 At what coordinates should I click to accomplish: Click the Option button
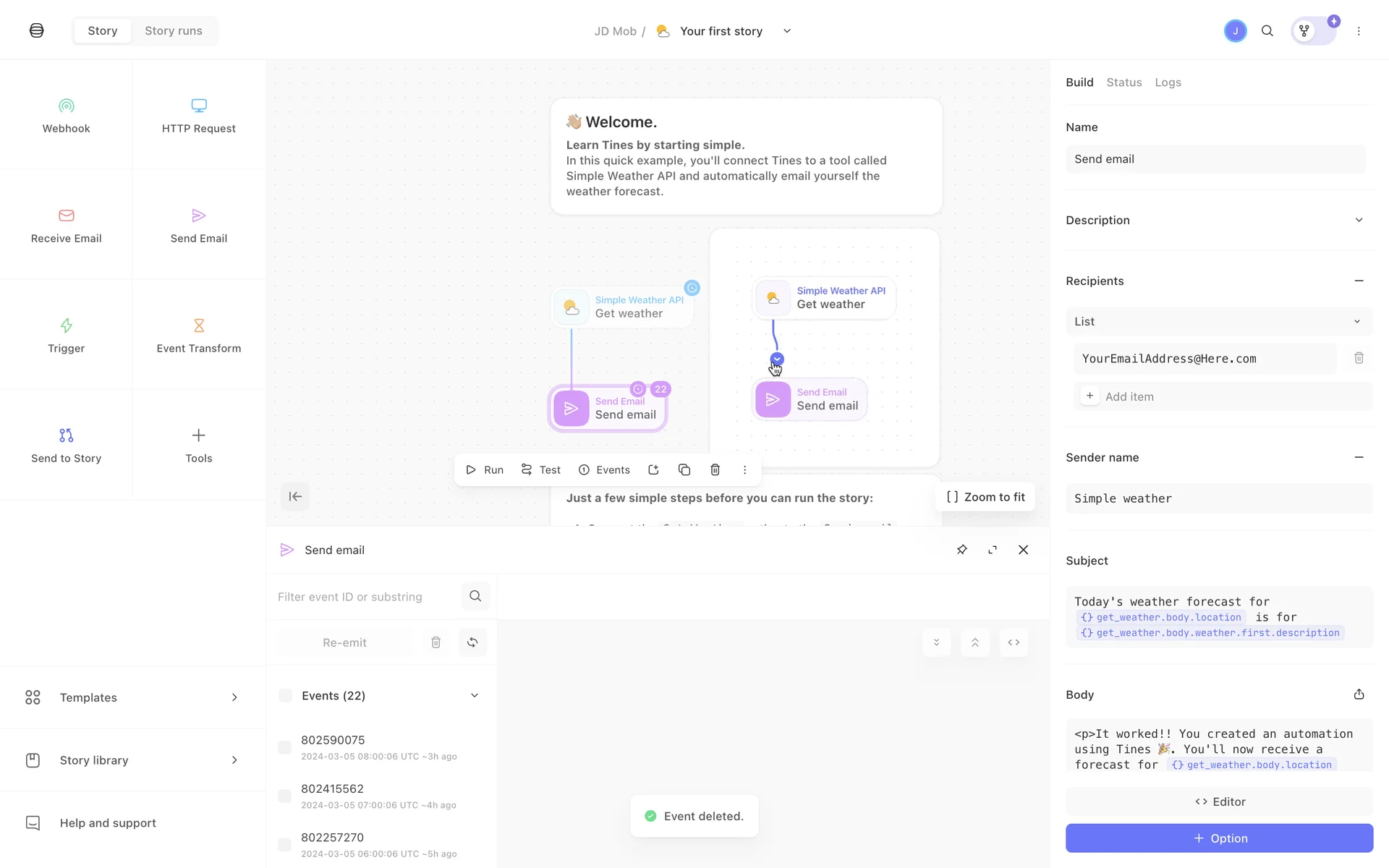[1219, 838]
